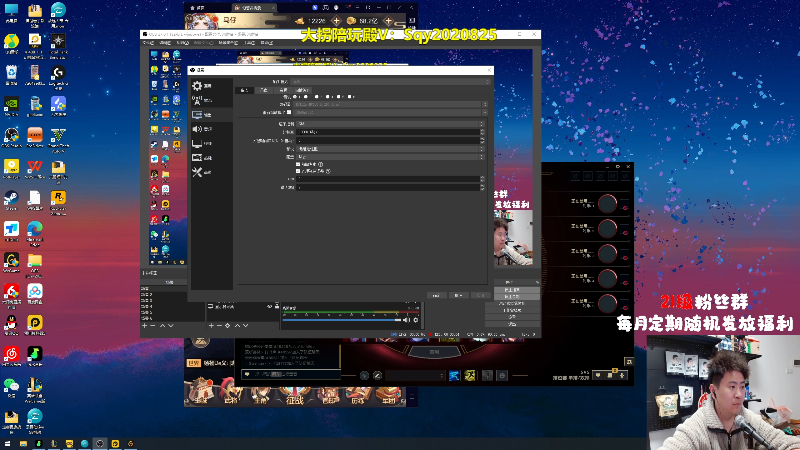Expand rescale output resolution dropdown
This screenshot has width=800, height=450.
tap(390, 112)
